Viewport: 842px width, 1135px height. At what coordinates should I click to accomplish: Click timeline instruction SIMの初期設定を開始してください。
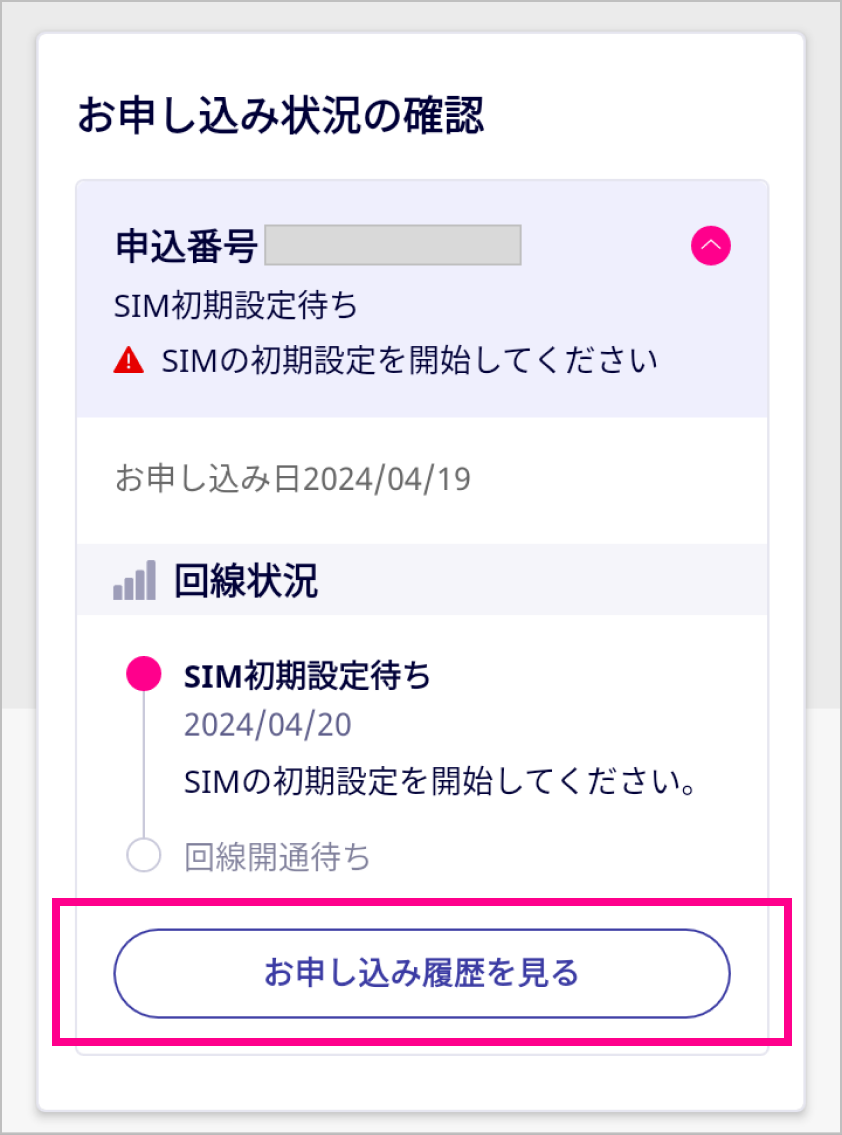441,781
